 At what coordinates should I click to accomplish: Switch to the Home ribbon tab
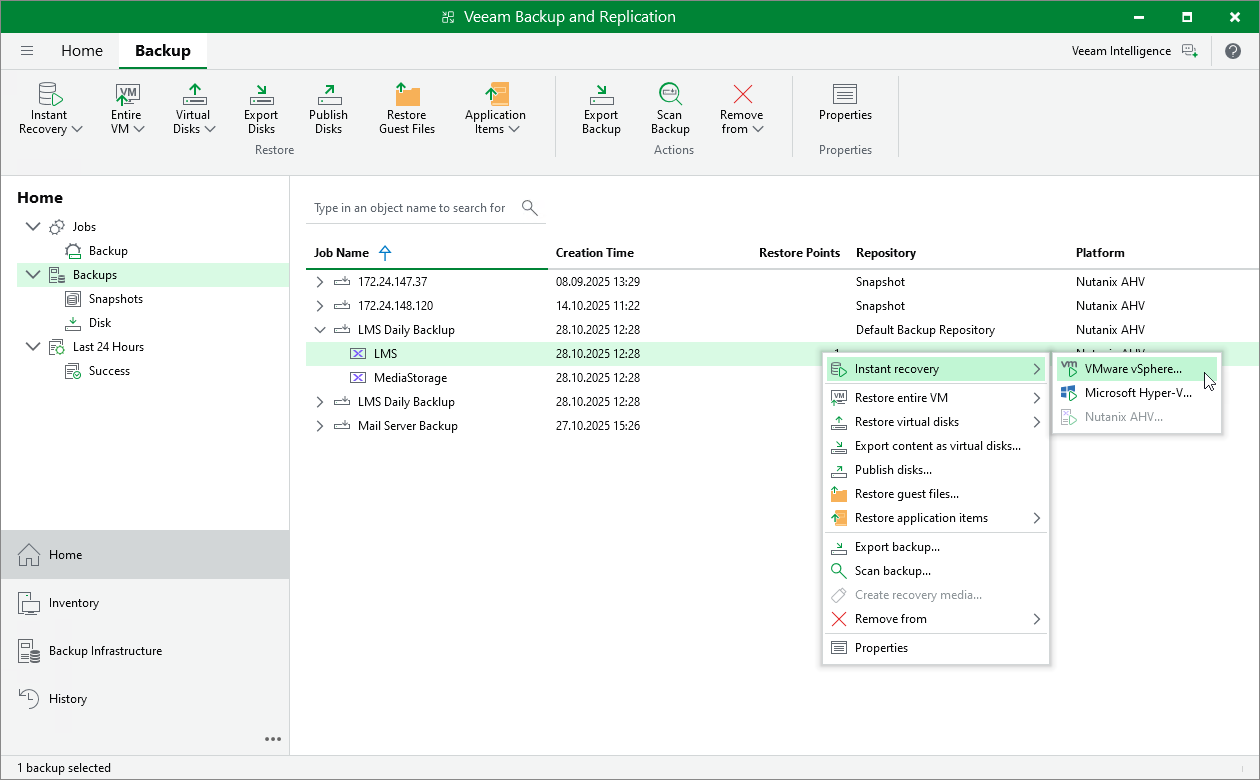point(82,51)
